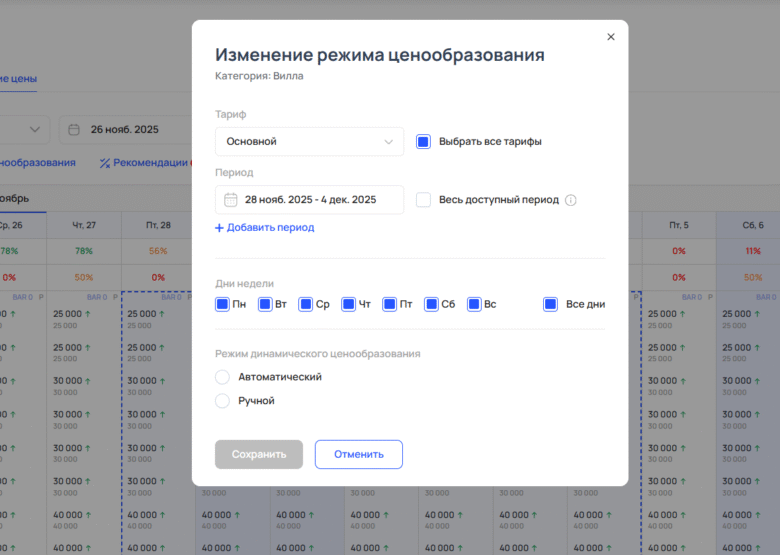Open the Рекомендации link in the background page
780x555 pixels.
click(x=150, y=163)
